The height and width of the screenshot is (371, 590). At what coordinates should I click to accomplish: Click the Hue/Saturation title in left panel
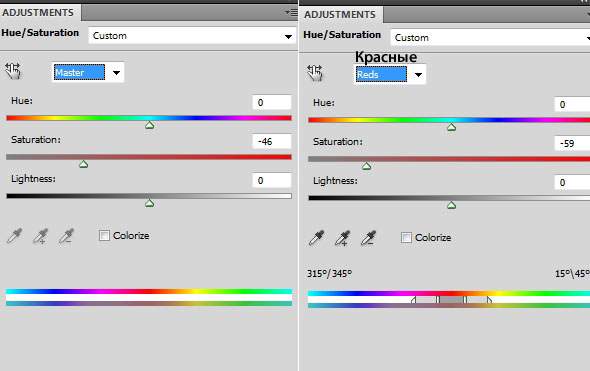point(40,33)
